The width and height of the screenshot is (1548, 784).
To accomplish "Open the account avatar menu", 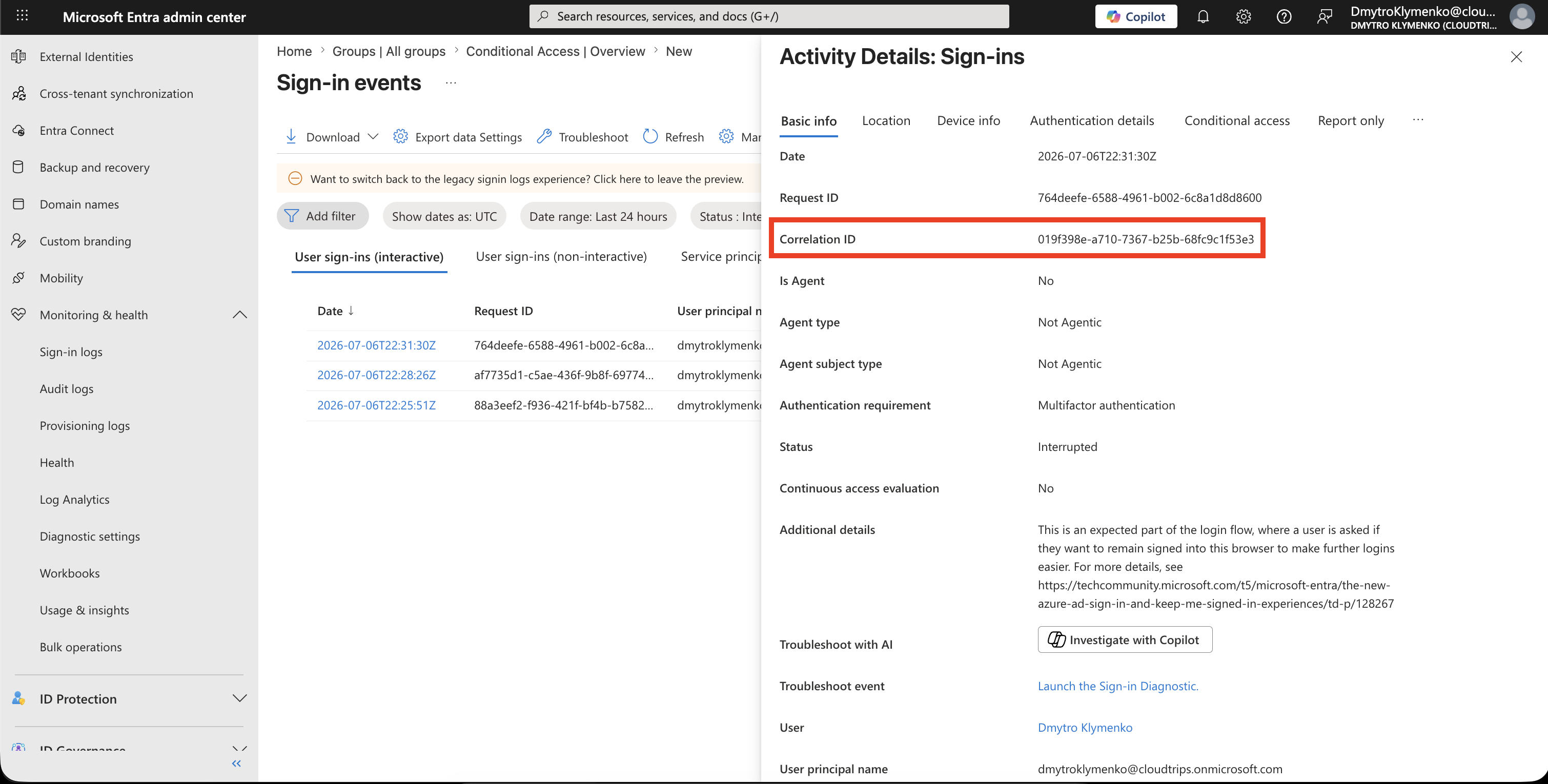I will tap(1522, 16).
